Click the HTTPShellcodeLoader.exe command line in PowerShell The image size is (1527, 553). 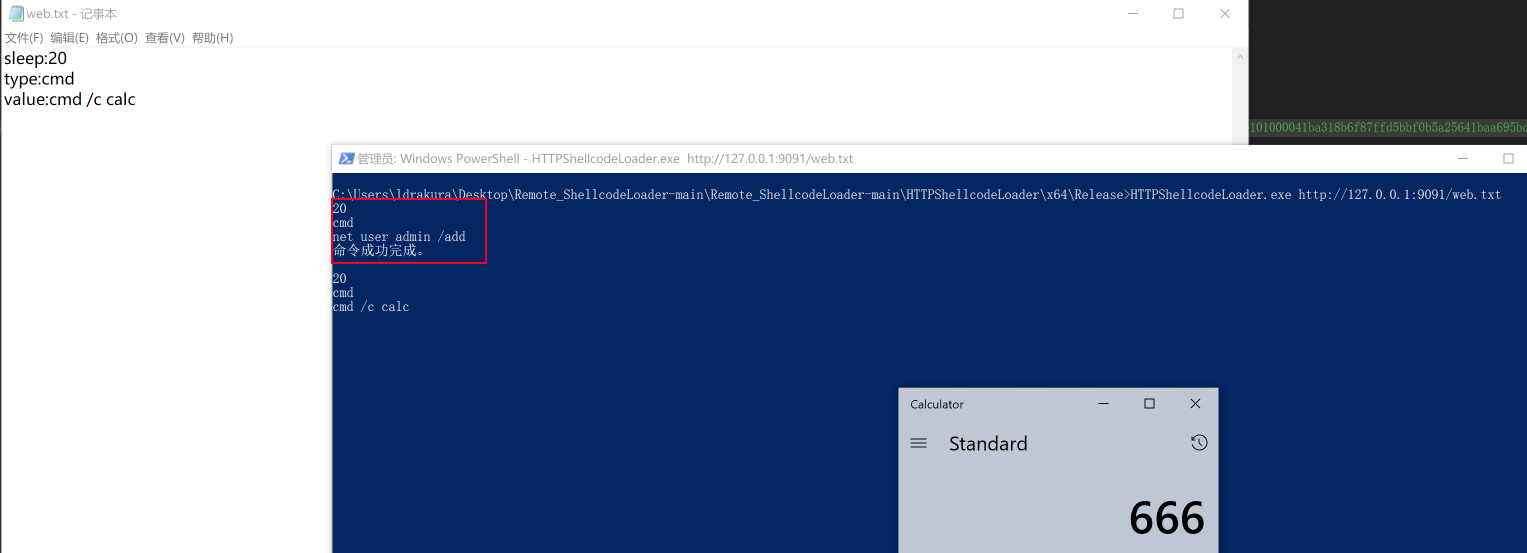tap(917, 195)
